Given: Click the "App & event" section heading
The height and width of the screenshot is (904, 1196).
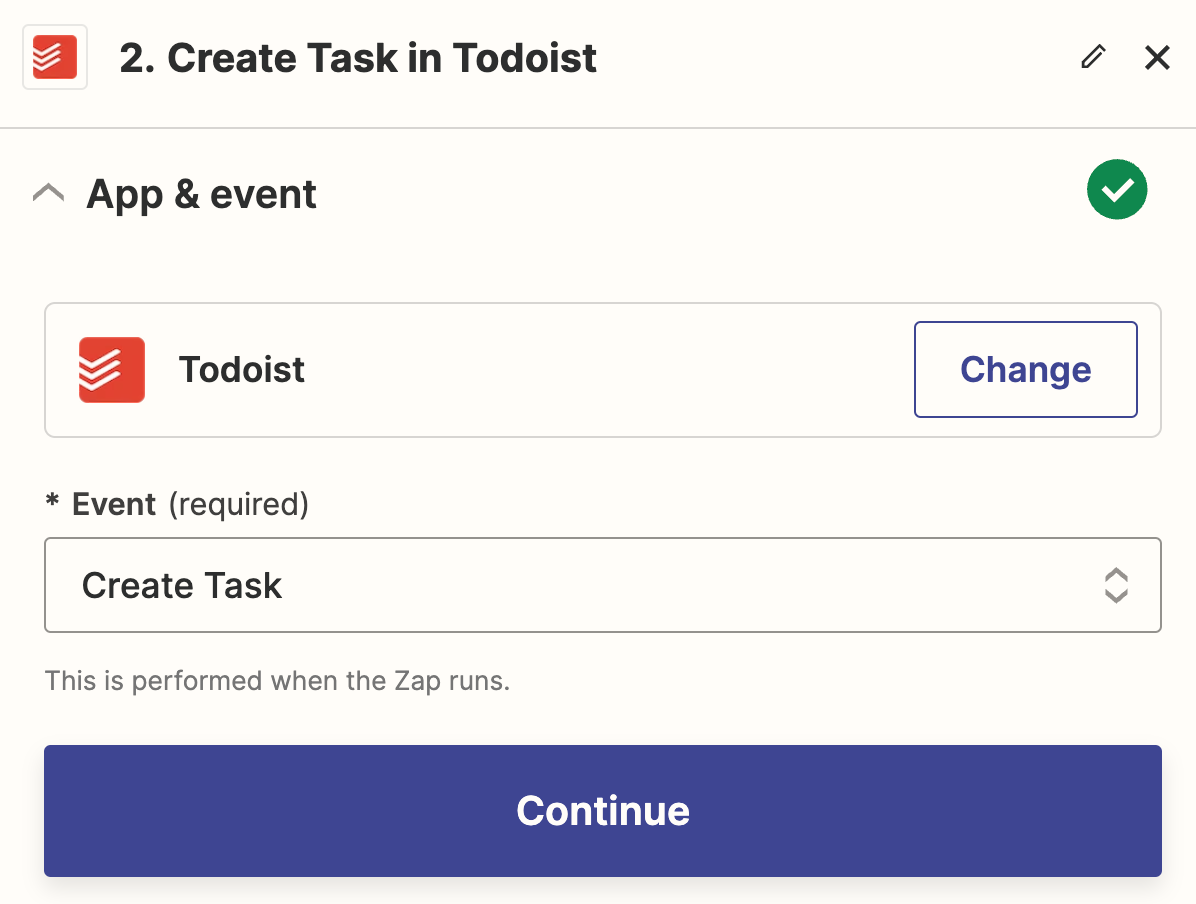Looking at the screenshot, I should click(202, 194).
